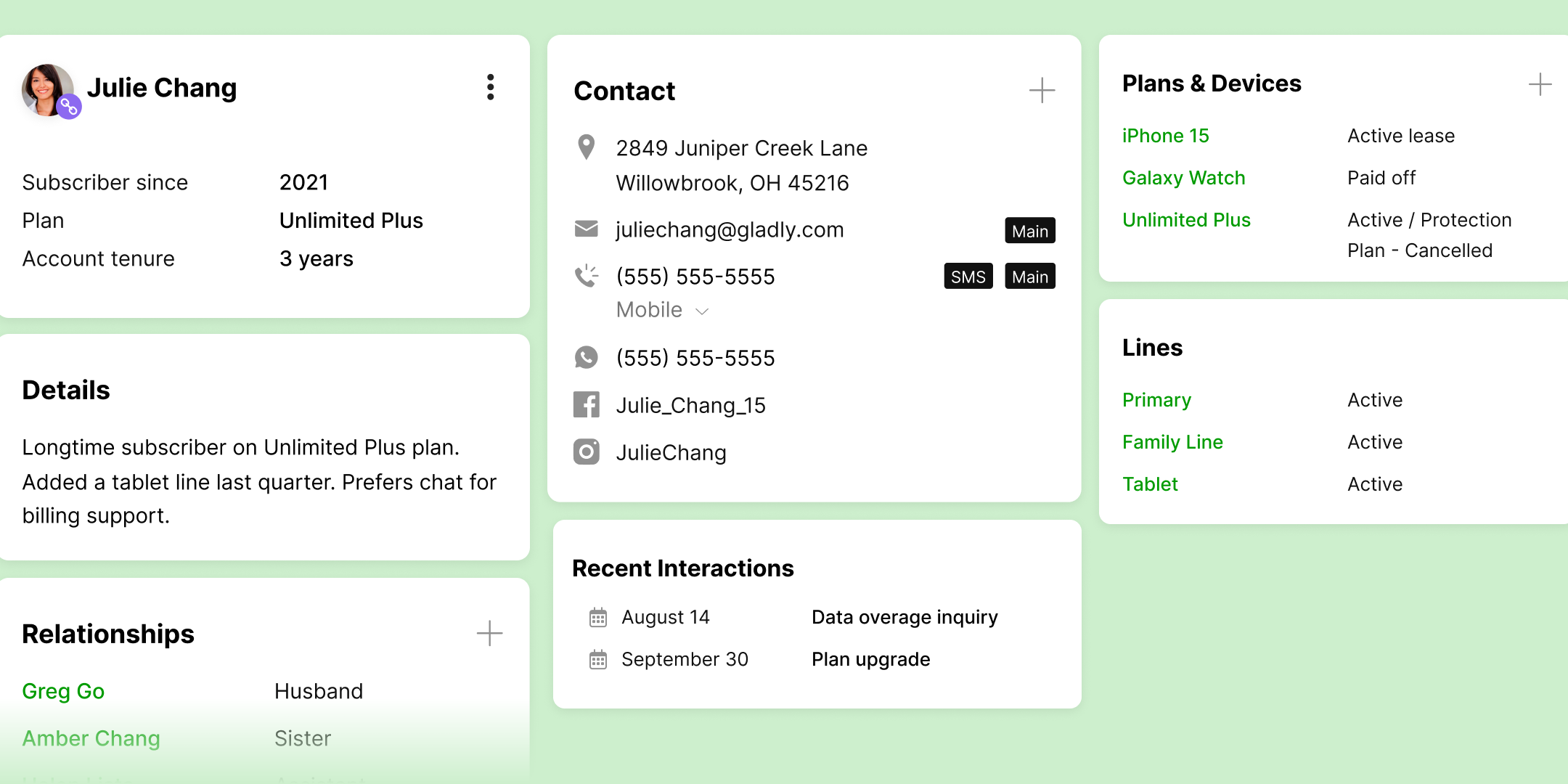Click the Subscriber since value 2021
Screen dimensions: 1568x784
[303, 182]
